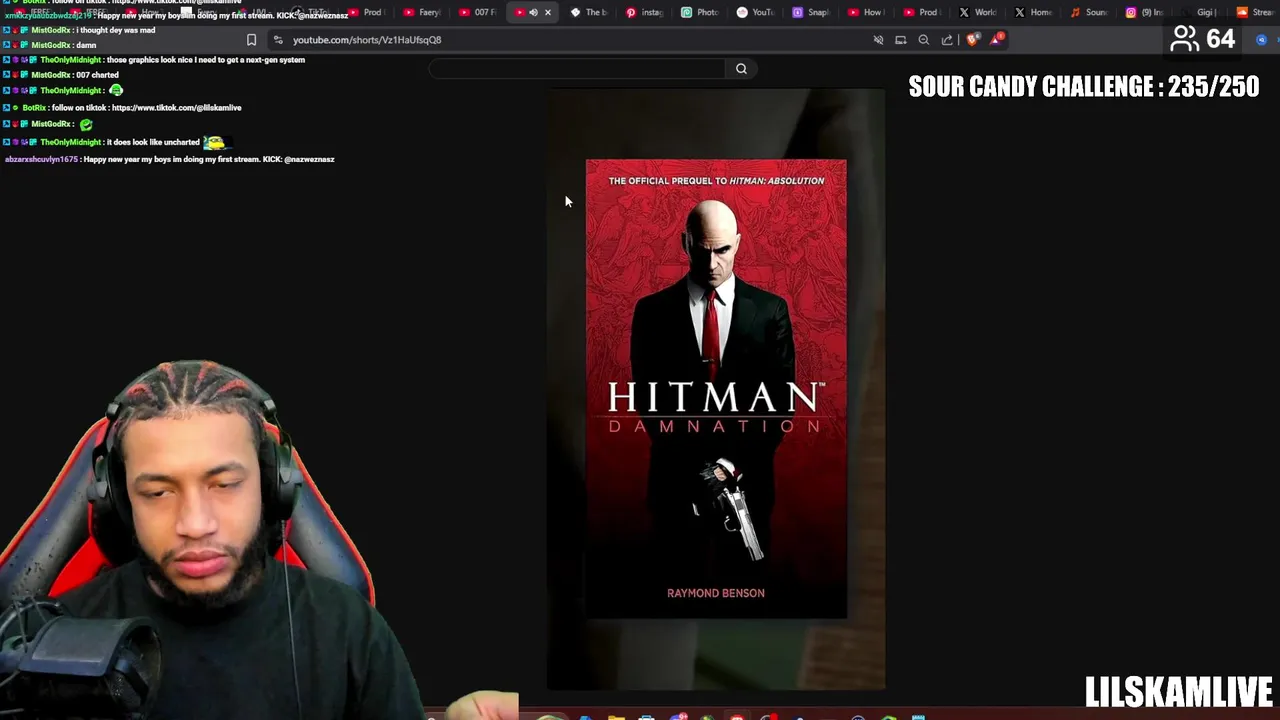The width and height of the screenshot is (1280, 720).
Task: Mute the active YouTube tab's speaker icon
Action: coord(533,12)
